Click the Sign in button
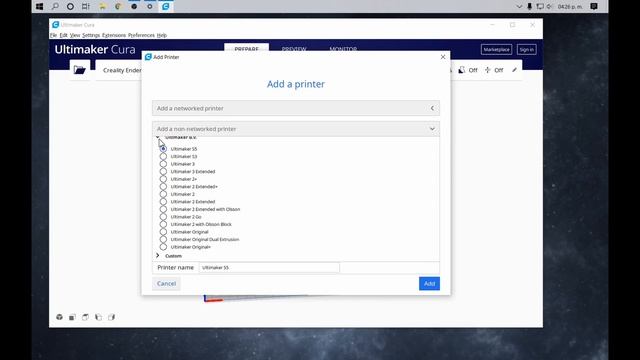 pyautogui.click(x=527, y=49)
